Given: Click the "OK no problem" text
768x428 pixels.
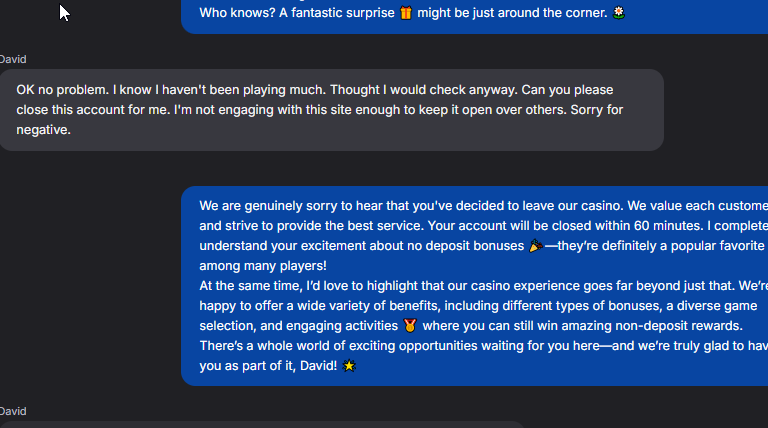Looking at the screenshot, I should [x=62, y=90].
